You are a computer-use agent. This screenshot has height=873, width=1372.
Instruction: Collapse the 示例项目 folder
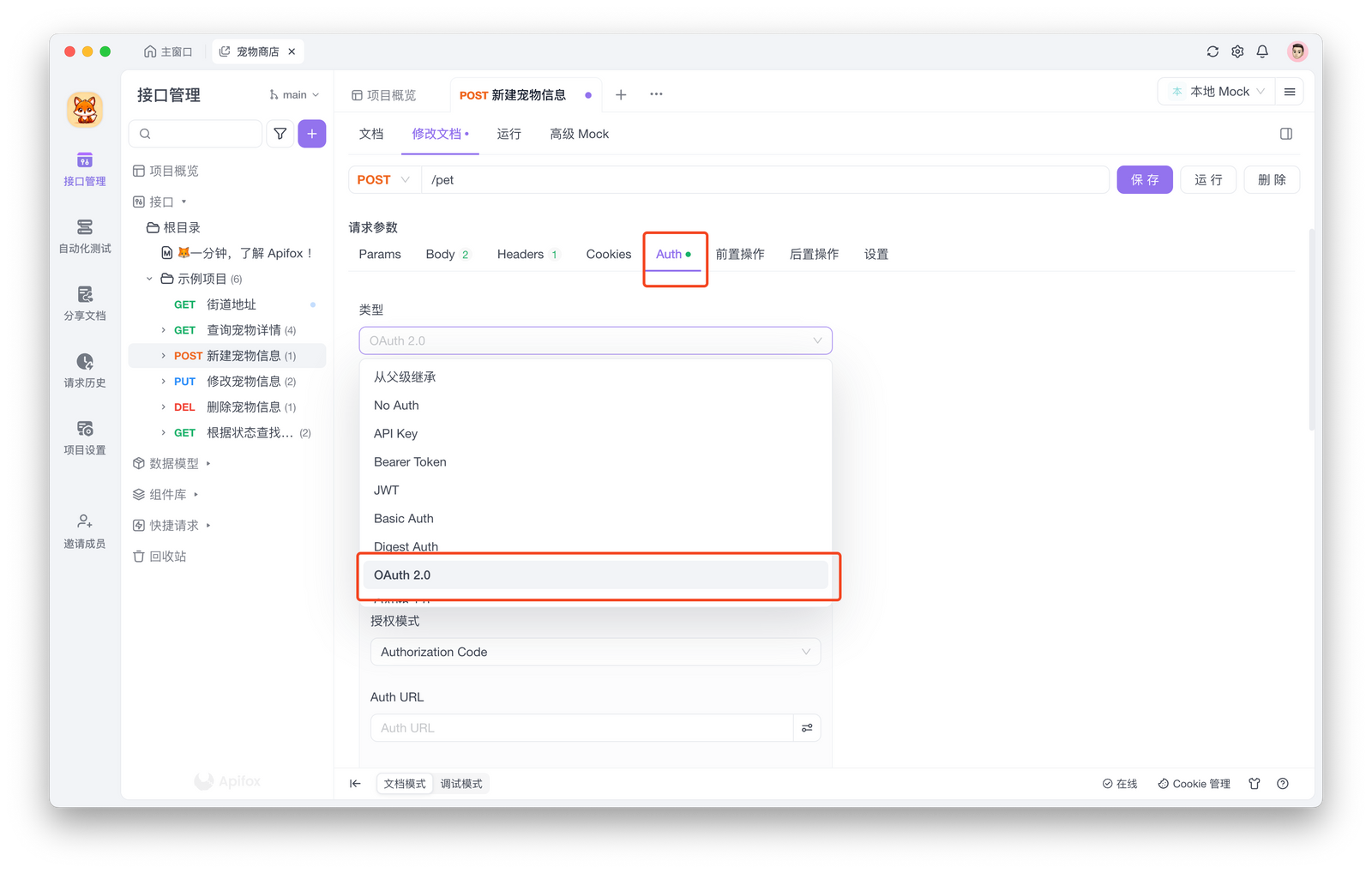149,279
